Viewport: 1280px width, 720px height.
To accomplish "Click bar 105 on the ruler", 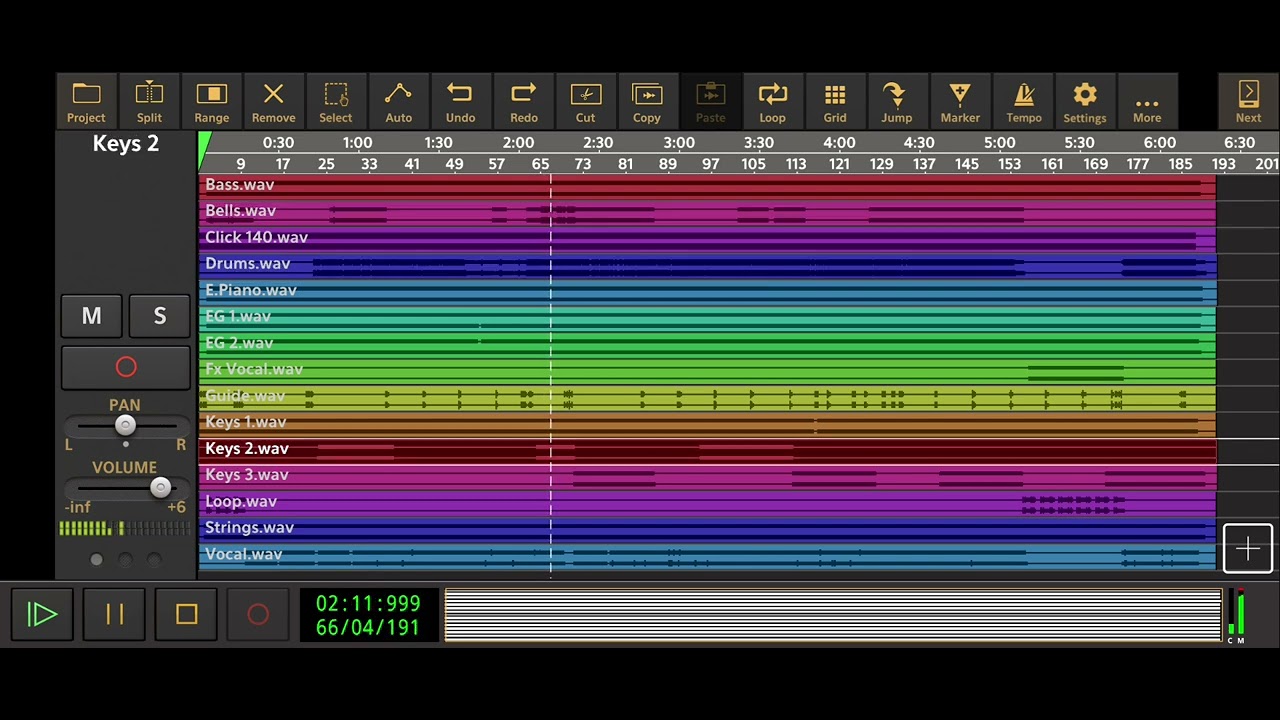I will click(x=753, y=164).
